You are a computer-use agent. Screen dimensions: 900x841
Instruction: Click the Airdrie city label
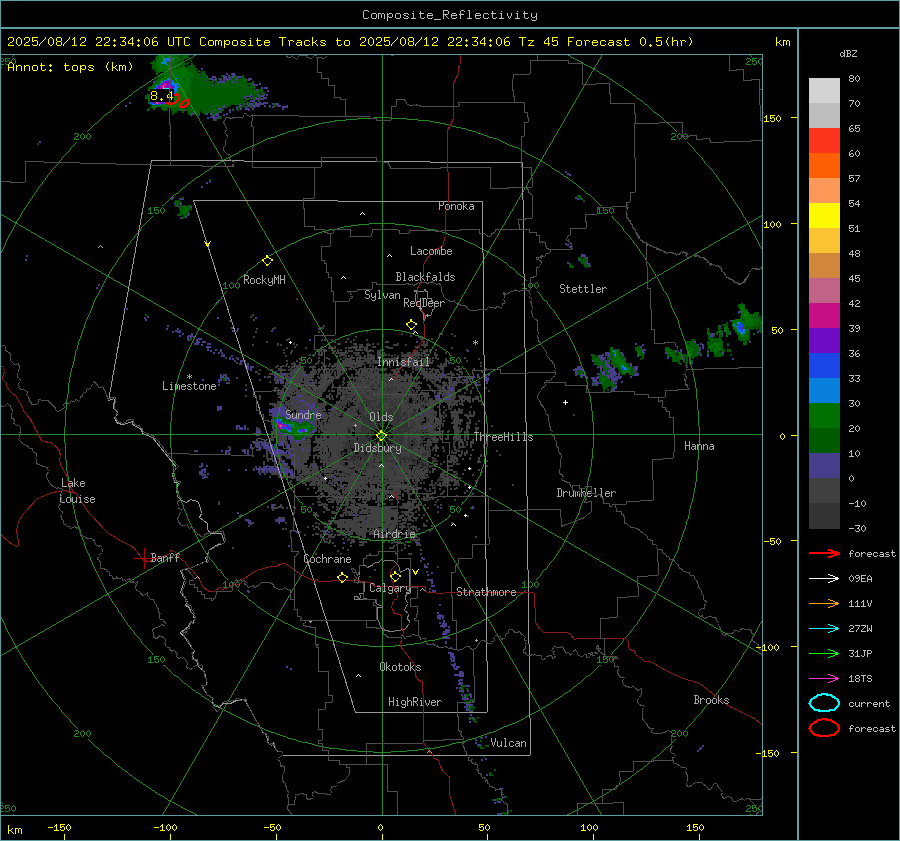pos(394,534)
